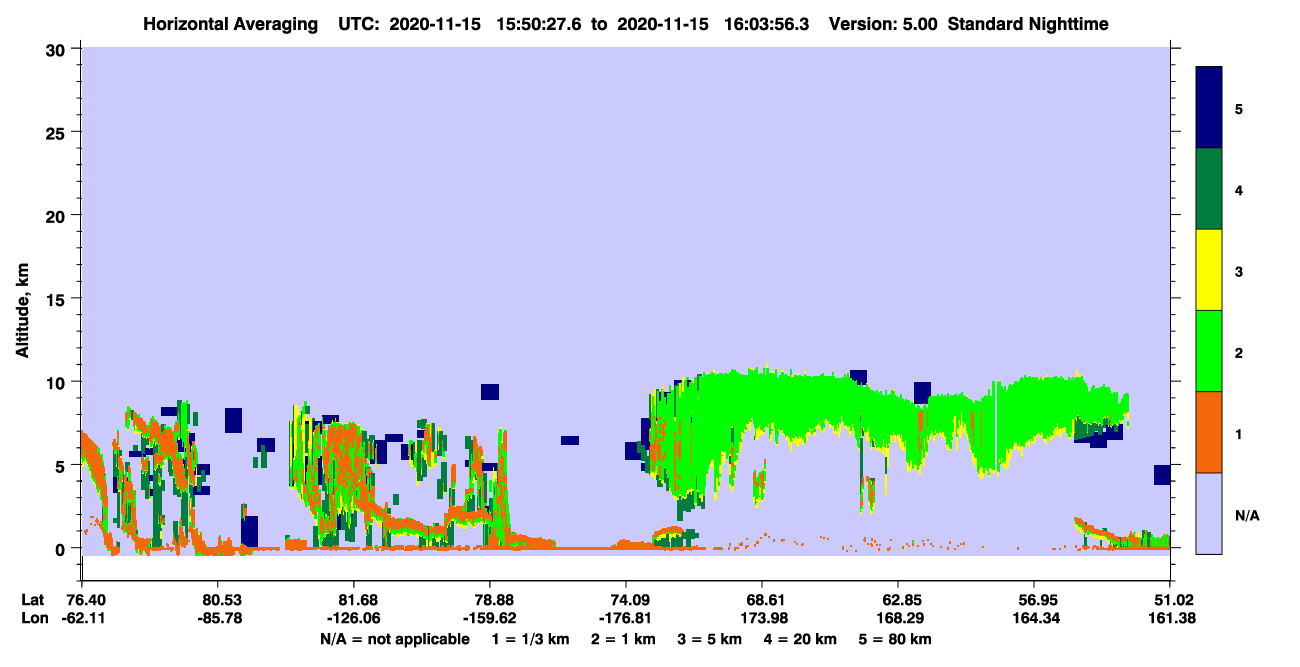
Task: Click the orange color bar segment 1
Action: tap(1209, 432)
